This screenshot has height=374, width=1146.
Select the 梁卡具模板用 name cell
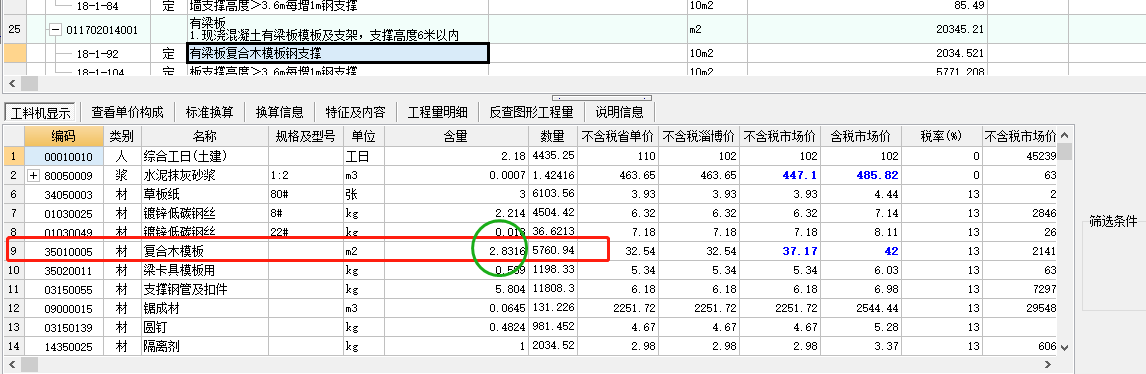coord(205,270)
